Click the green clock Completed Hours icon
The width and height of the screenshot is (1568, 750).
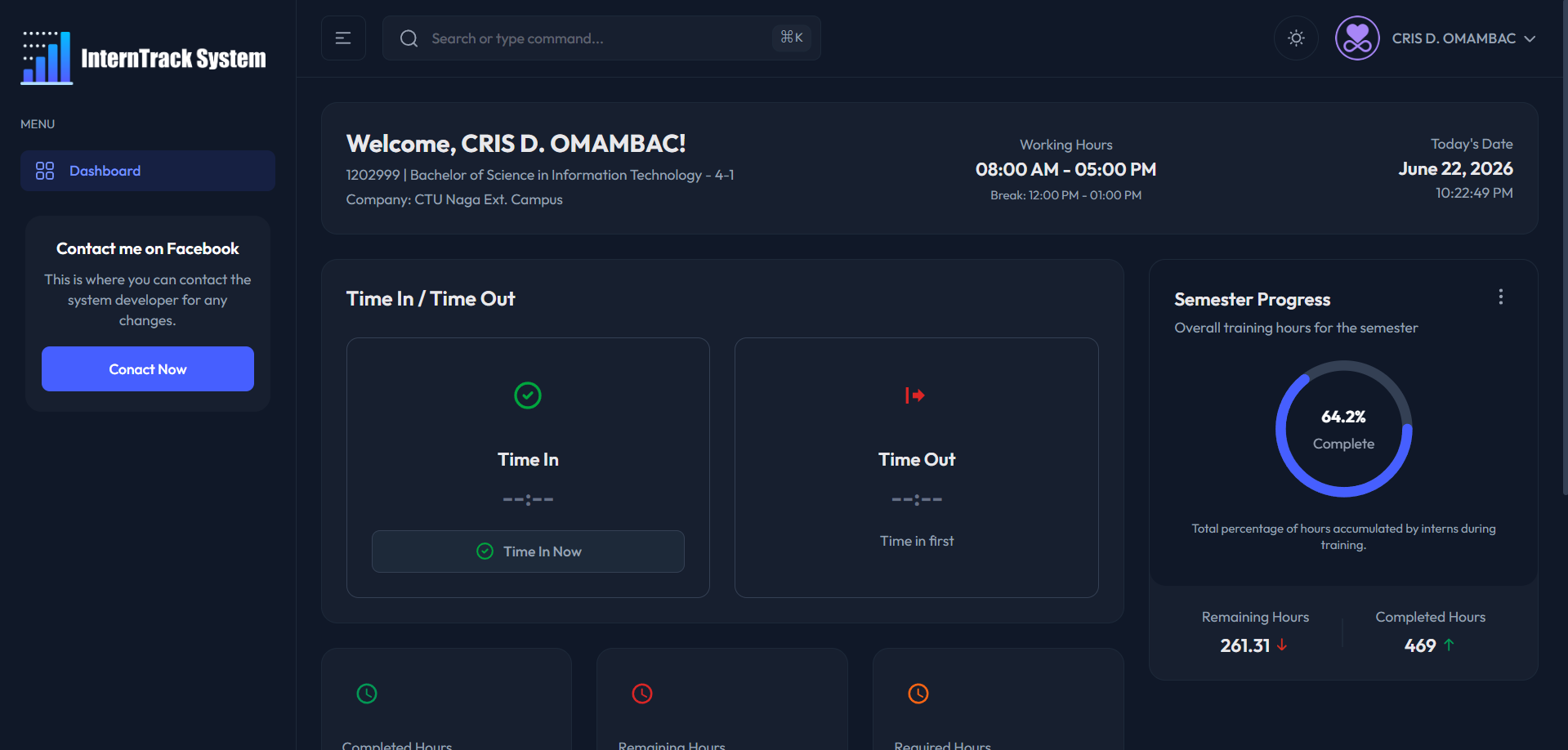click(x=367, y=694)
